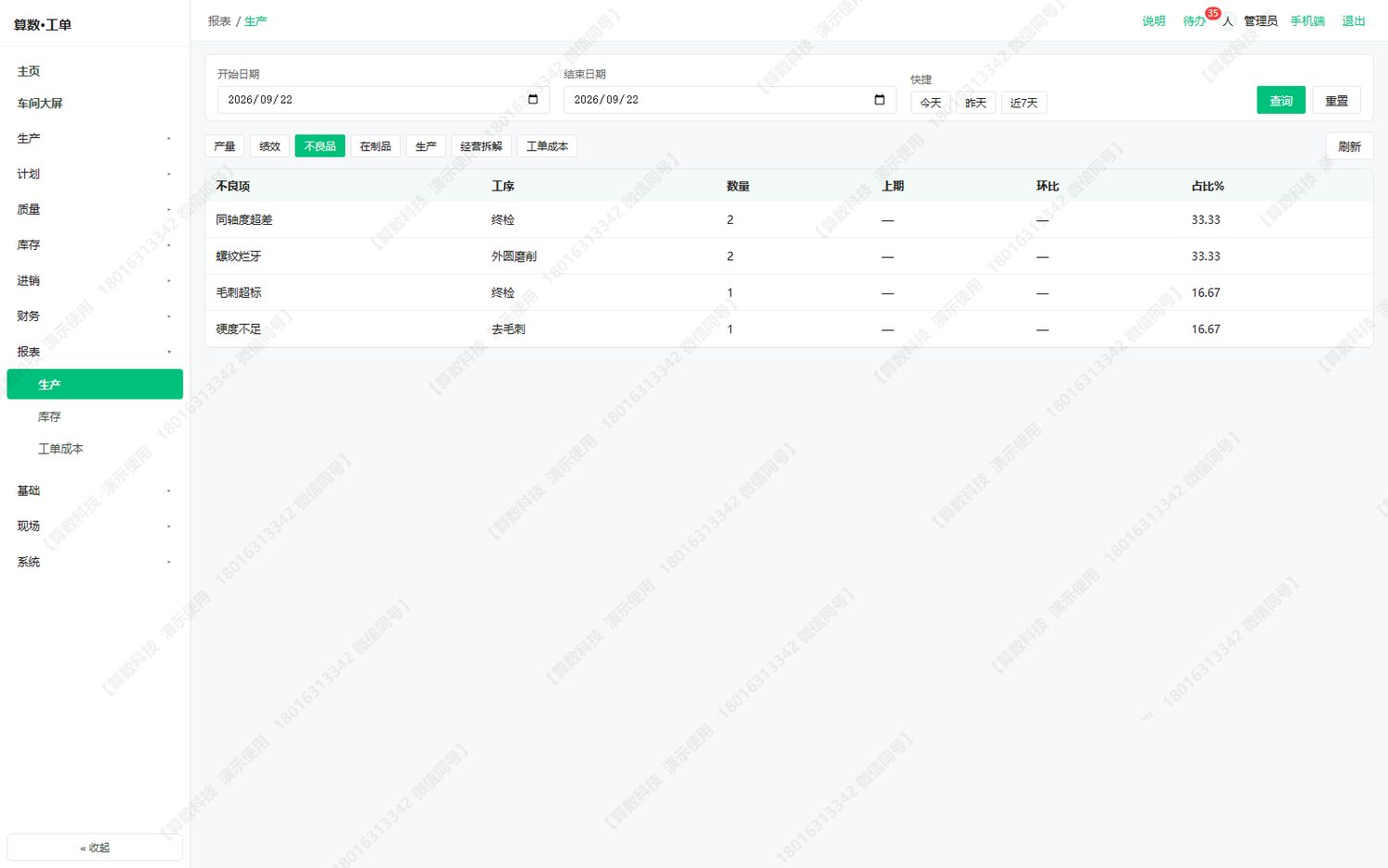Collapse sidebar with 收起 button
The height and width of the screenshot is (868, 1388).
coord(94,848)
